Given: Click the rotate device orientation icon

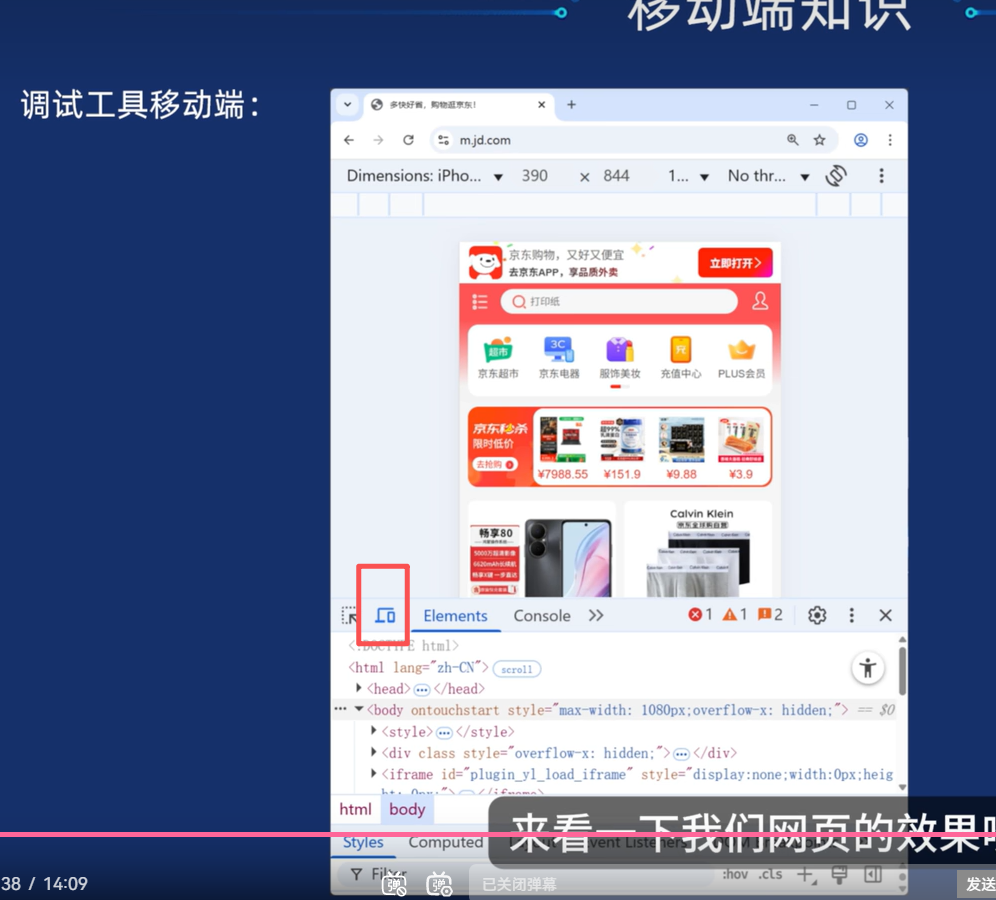Looking at the screenshot, I should pyautogui.click(x=836, y=176).
